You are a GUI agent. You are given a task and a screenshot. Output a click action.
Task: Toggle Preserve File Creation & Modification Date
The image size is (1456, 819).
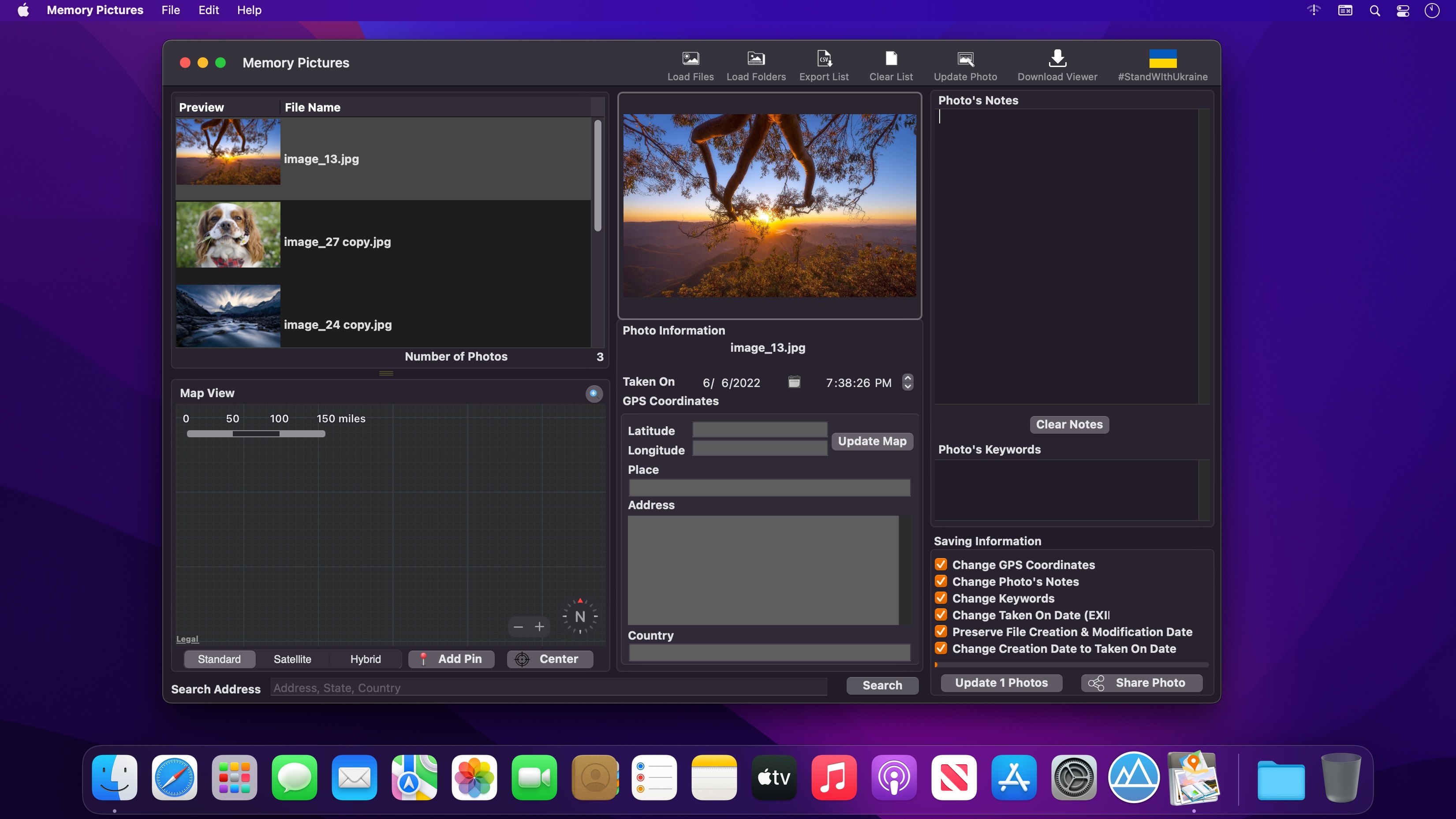coord(941,632)
